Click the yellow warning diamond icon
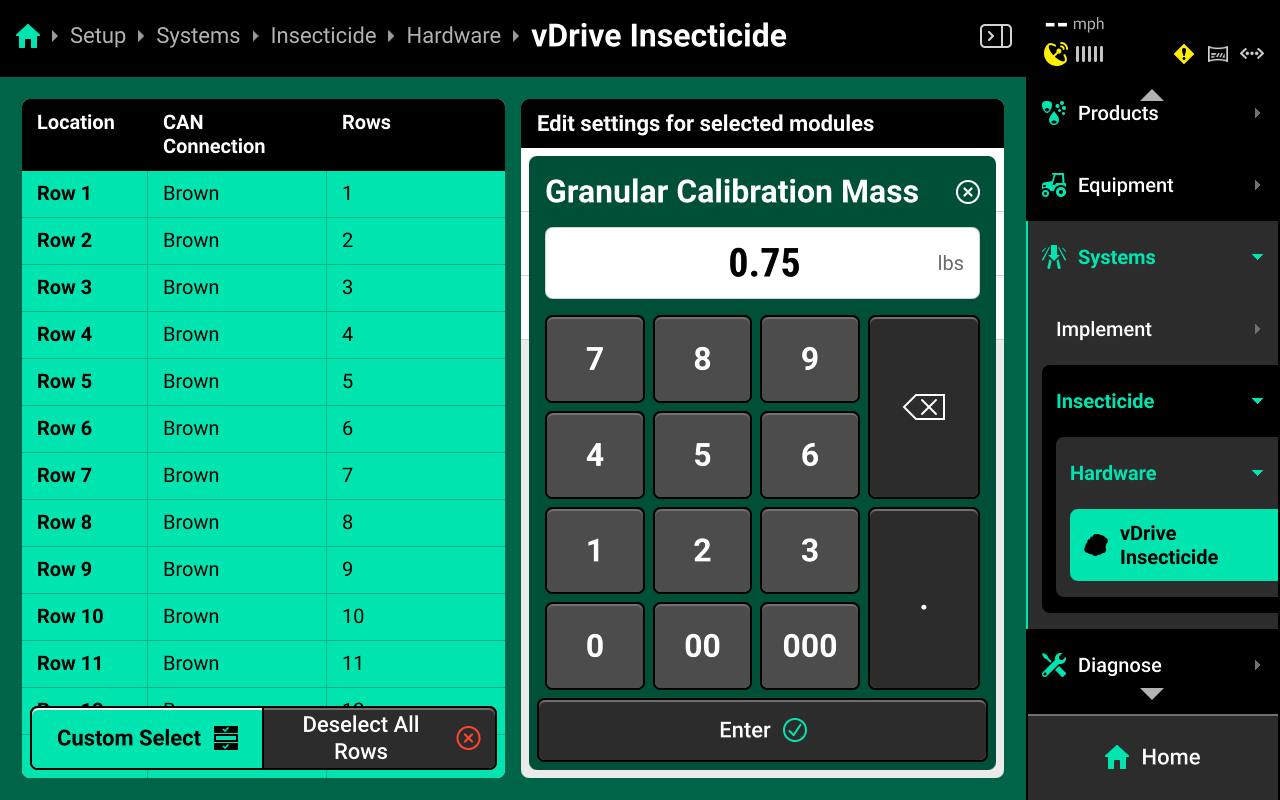Image resolution: width=1280 pixels, height=800 pixels. (1184, 54)
